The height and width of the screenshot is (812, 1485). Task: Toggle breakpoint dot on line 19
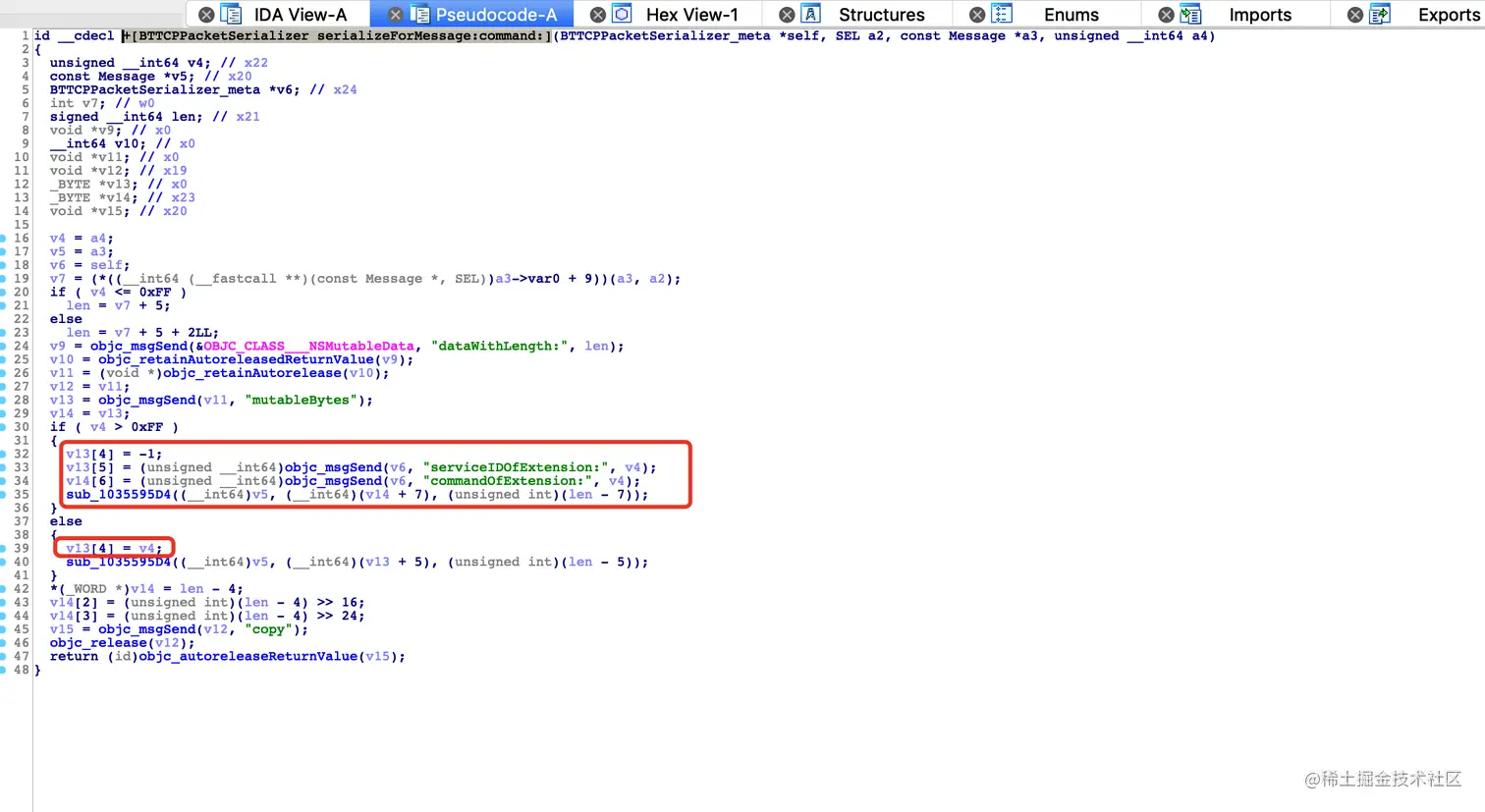click(3, 279)
